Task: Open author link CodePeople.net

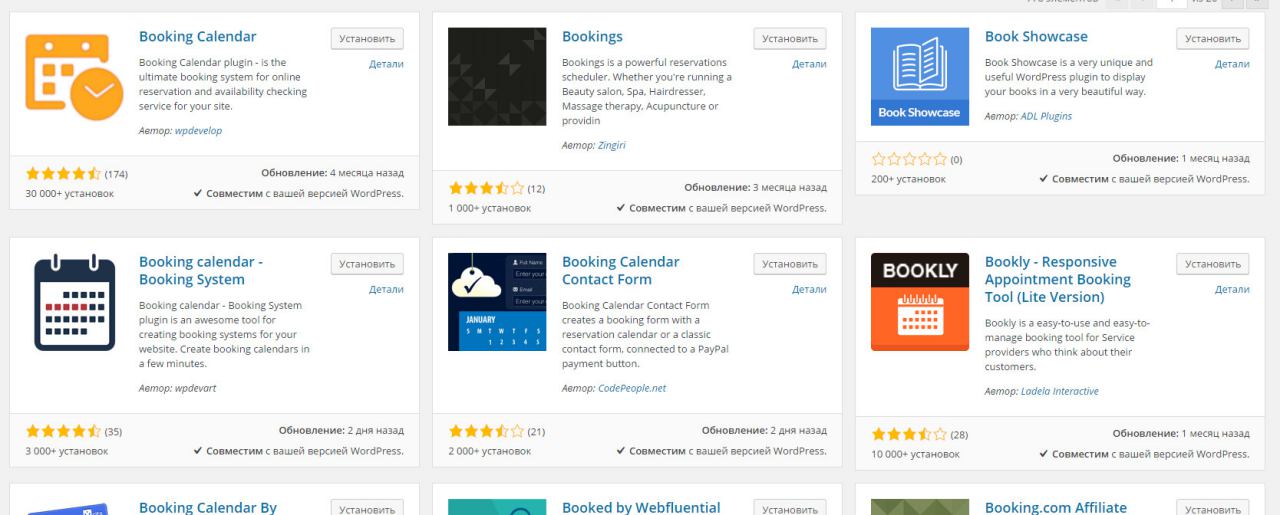Action: coord(632,388)
